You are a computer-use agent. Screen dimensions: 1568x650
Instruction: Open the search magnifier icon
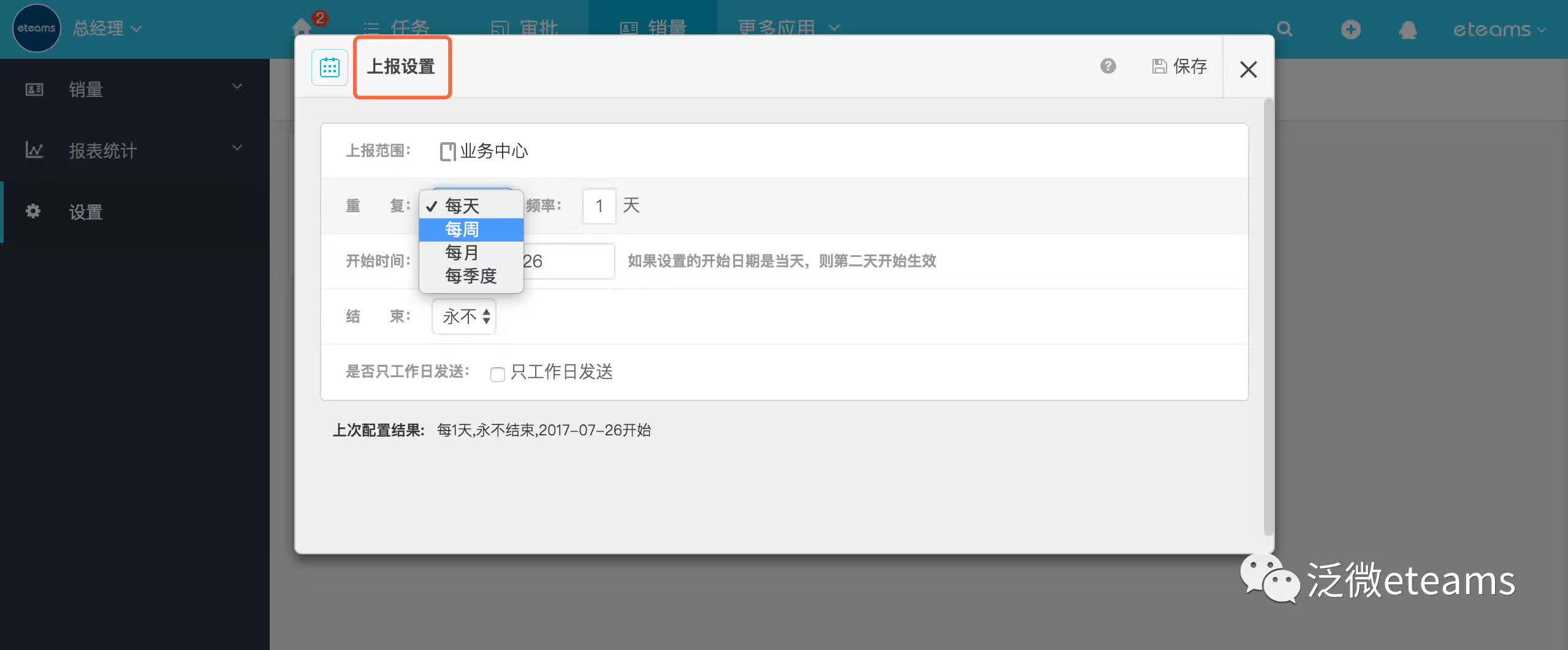tap(1285, 29)
